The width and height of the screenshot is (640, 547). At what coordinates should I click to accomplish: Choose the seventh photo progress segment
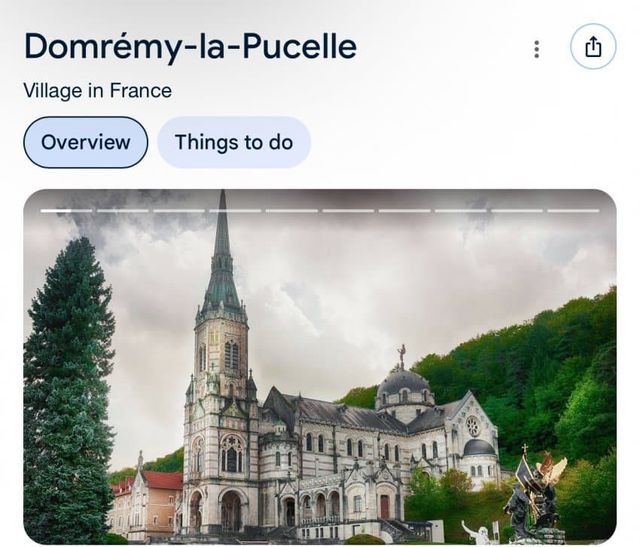(x=405, y=211)
